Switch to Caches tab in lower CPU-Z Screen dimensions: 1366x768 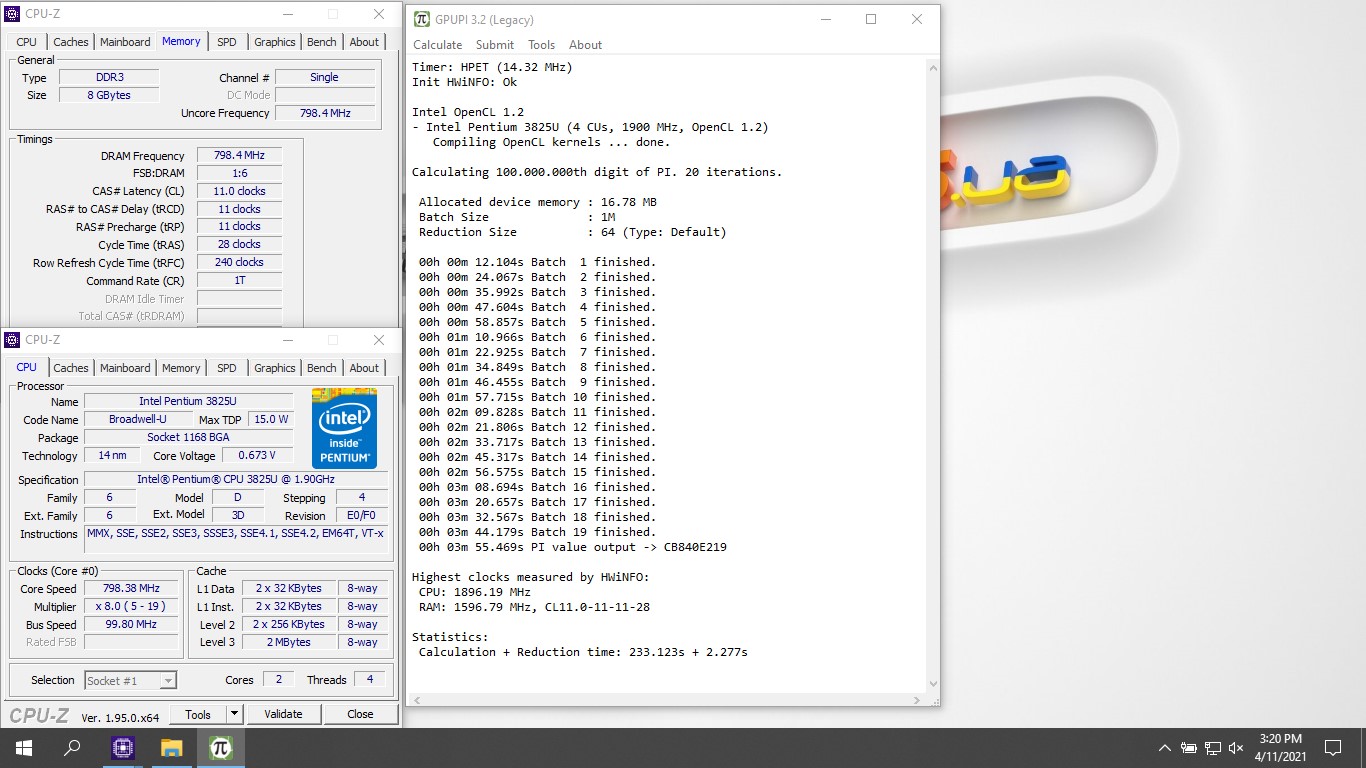[x=71, y=368]
